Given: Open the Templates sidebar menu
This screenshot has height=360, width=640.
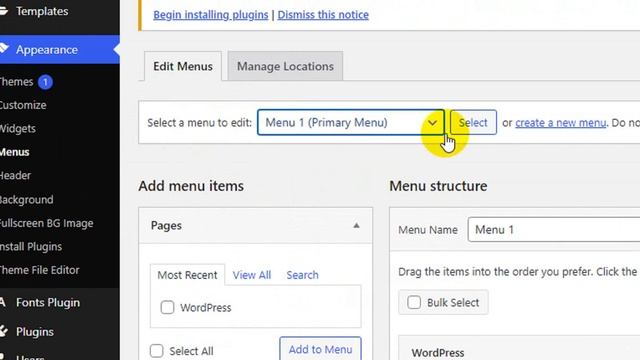Looking at the screenshot, I should click(x=42, y=11).
